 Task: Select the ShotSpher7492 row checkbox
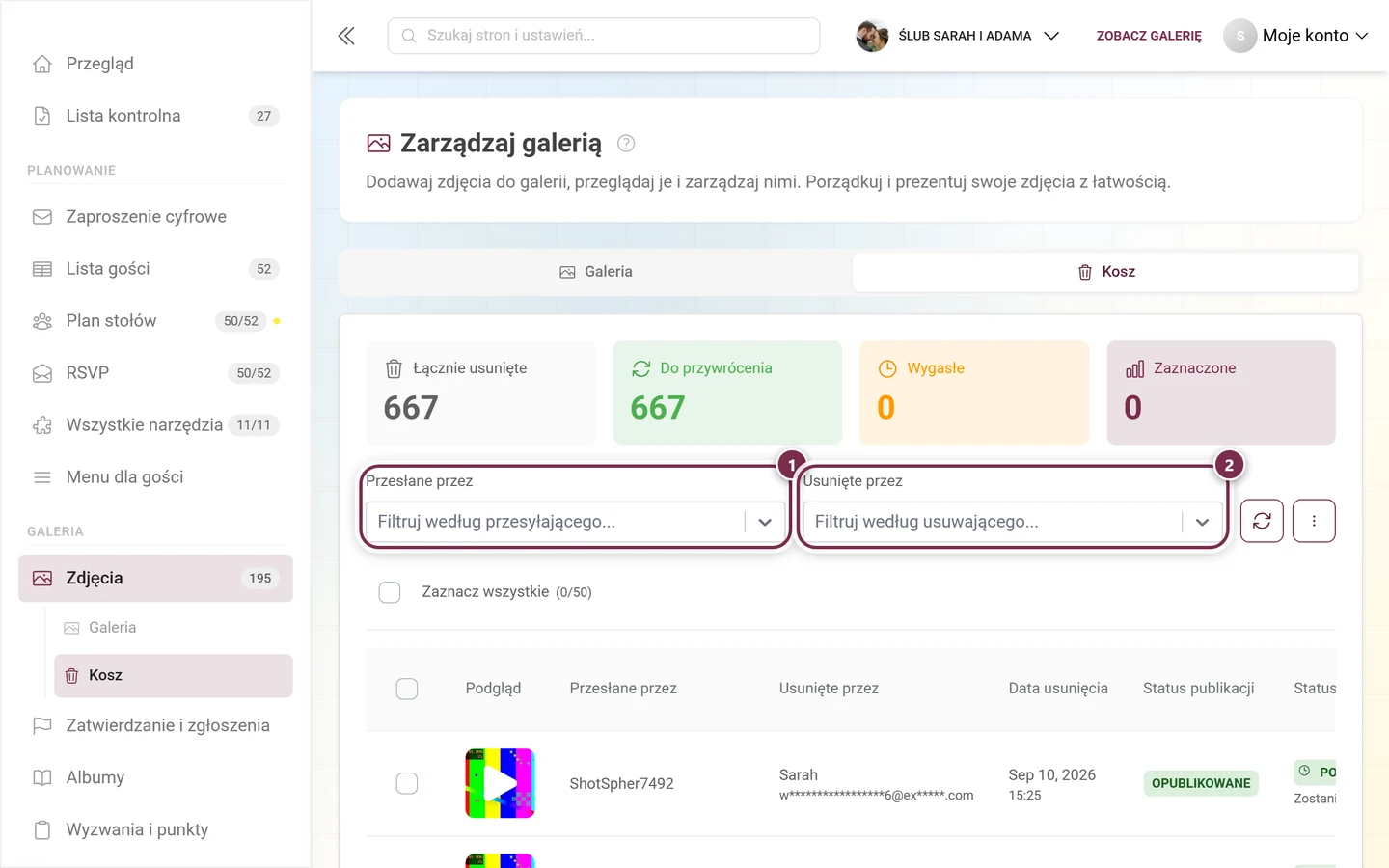(407, 783)
